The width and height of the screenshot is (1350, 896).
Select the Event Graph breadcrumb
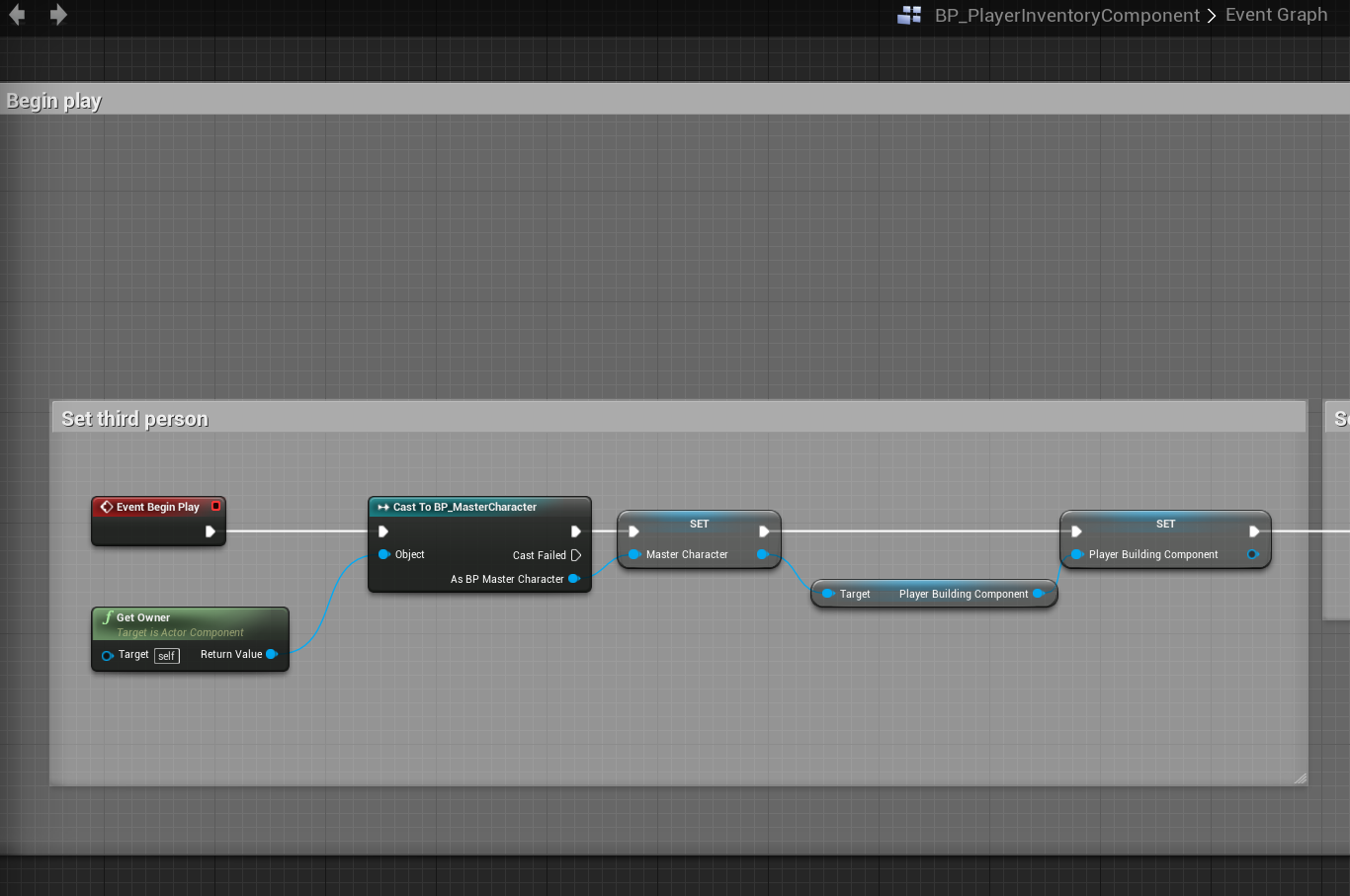click(1276, 15)
